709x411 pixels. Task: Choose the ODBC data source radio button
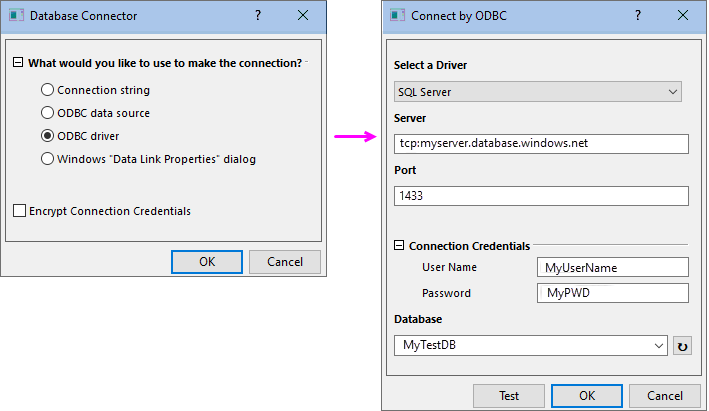point(48,113)
